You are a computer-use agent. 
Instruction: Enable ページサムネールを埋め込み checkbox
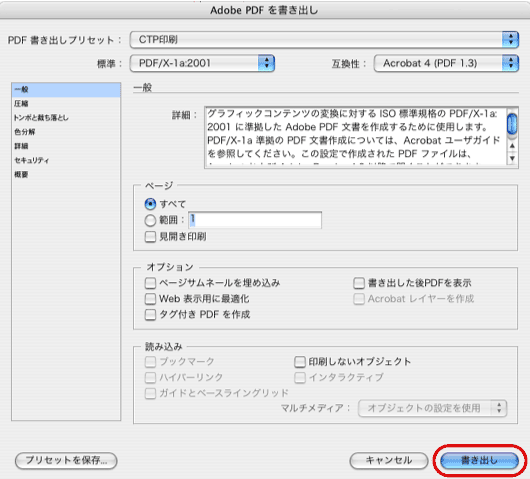[150, 283]
